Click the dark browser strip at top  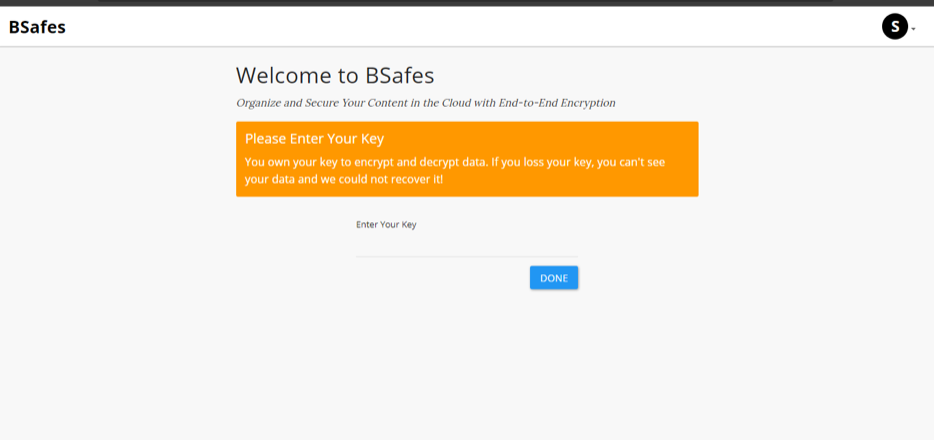click(x=467, y=3)
